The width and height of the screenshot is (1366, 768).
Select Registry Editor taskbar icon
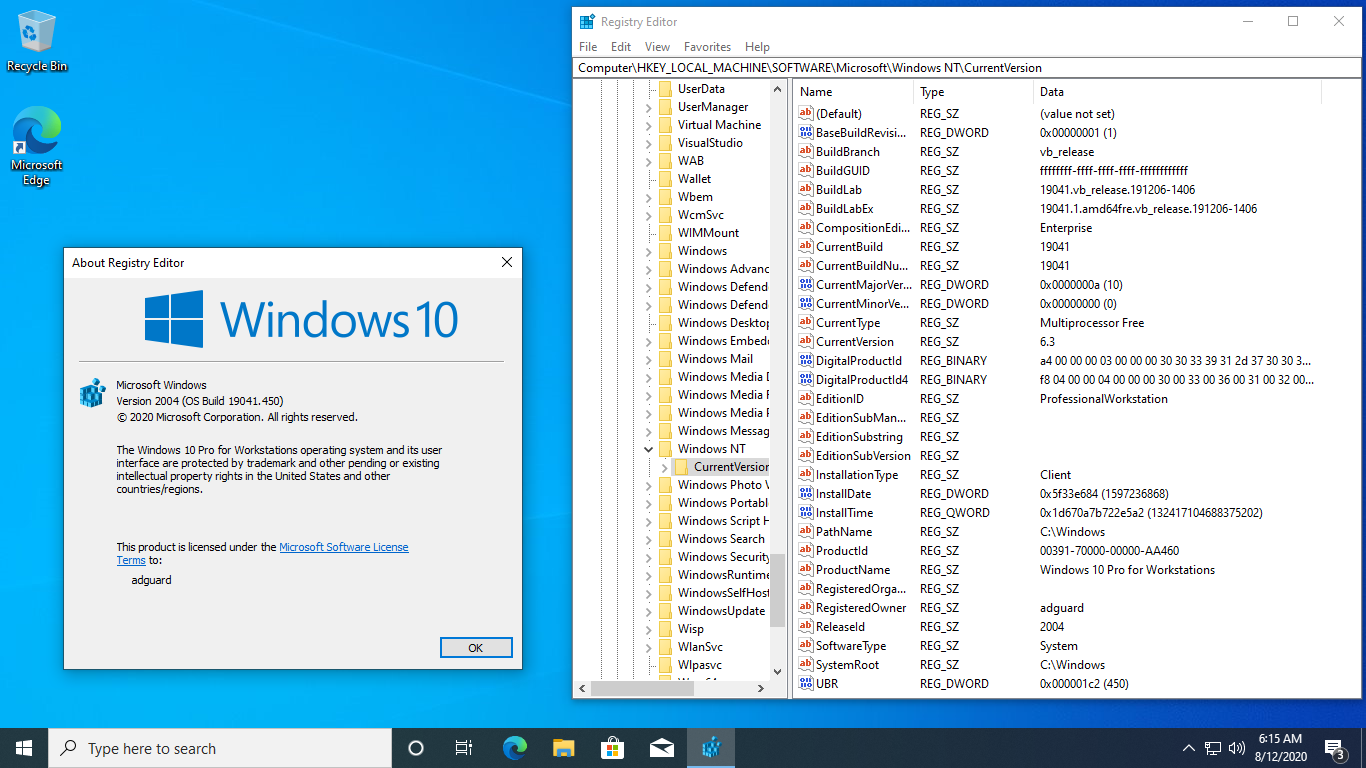click(x=711, y=748)
